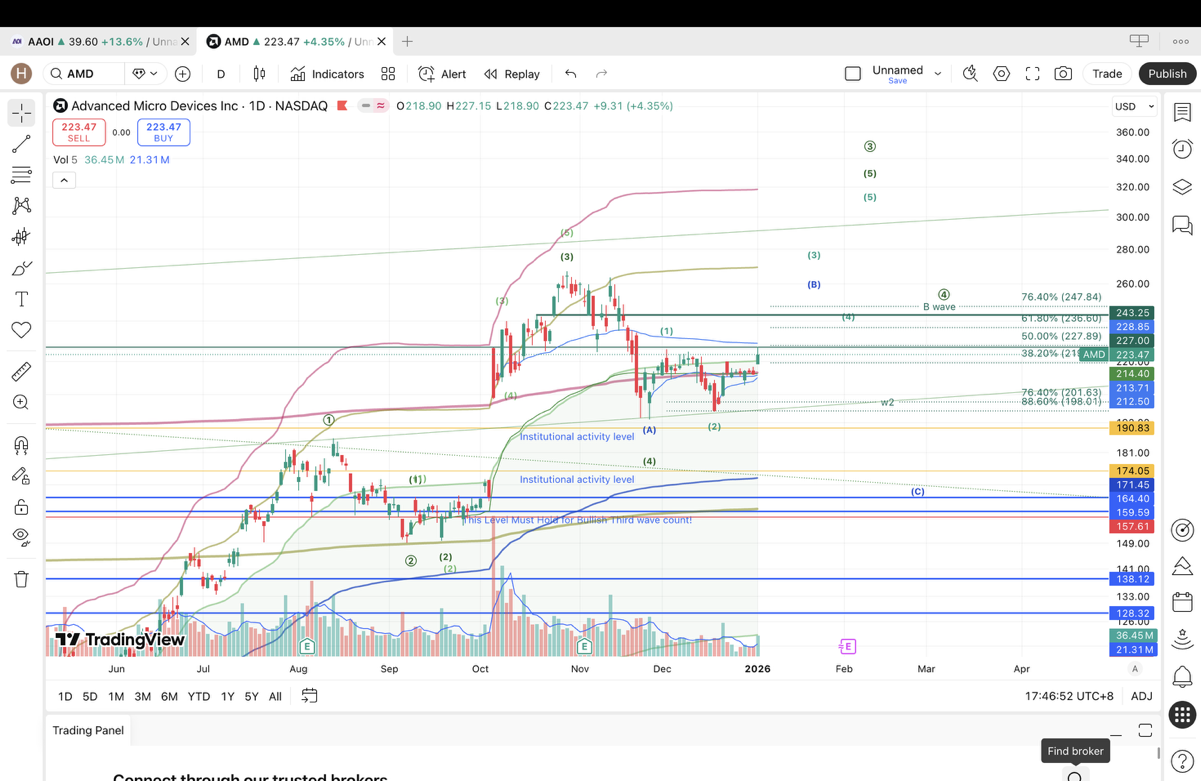Open the USD currency dropdown
The image size is (1201, 781).
(1134, 106)
